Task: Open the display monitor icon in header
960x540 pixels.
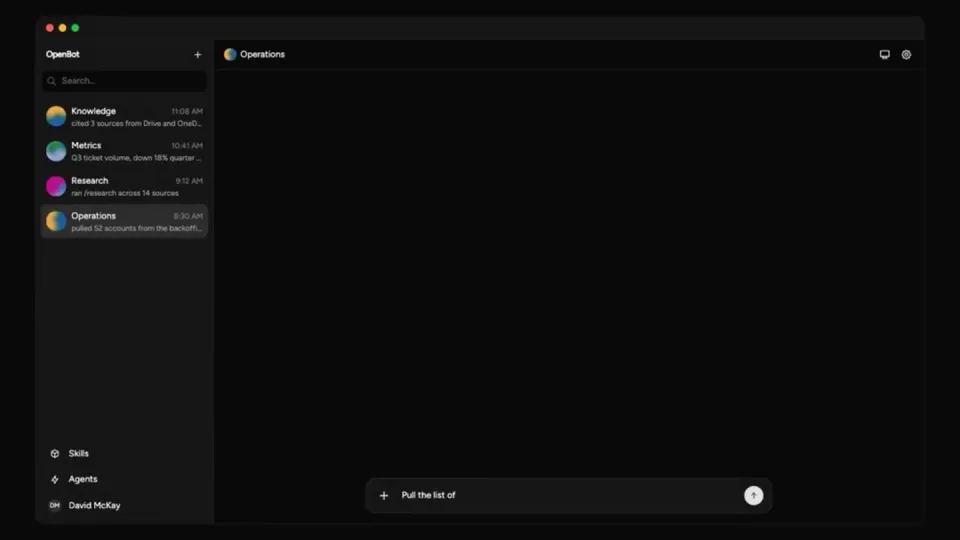Action: tap(885, 54)
